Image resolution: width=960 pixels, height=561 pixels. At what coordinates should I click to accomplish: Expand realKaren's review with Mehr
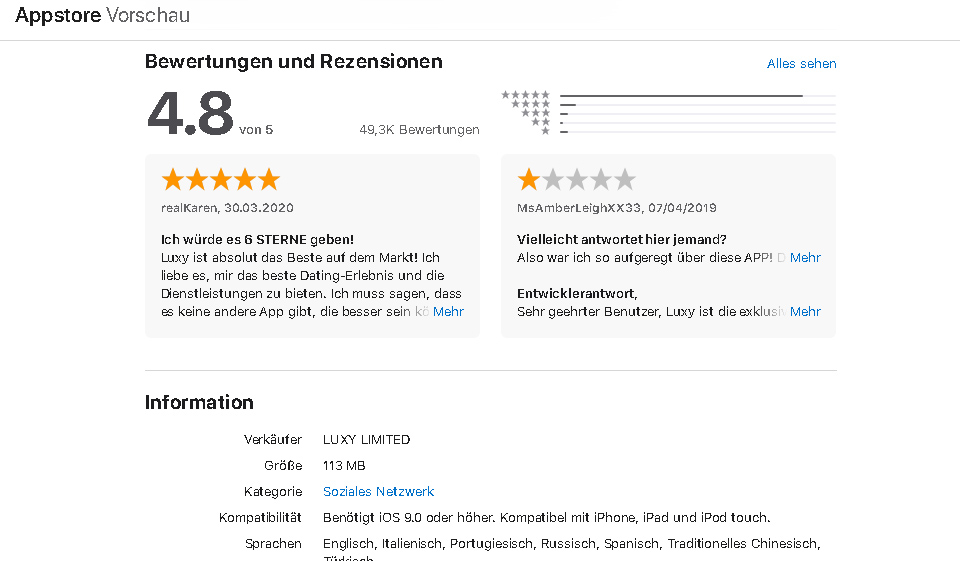448,312
